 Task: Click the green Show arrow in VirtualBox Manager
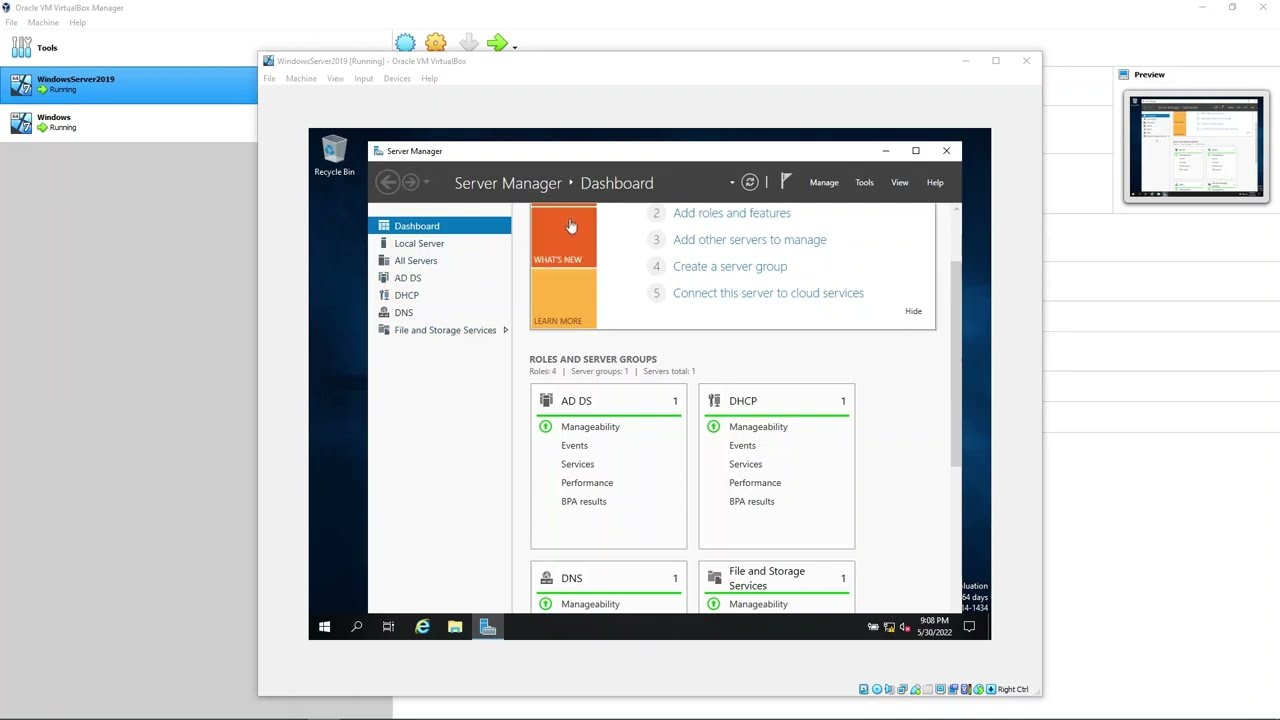(x=496, y=43)
